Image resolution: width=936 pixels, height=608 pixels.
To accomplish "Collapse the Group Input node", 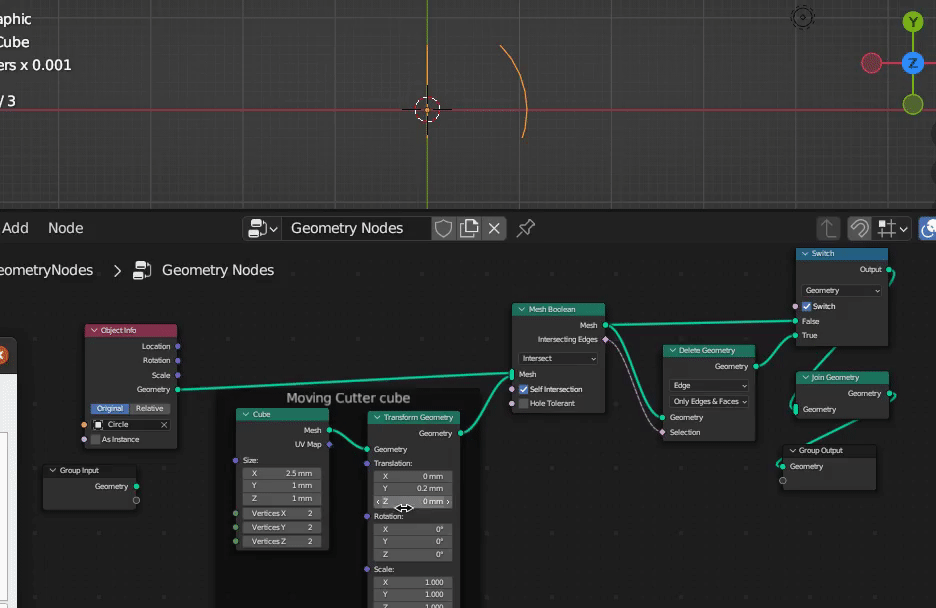I will (x=53, y=470).
